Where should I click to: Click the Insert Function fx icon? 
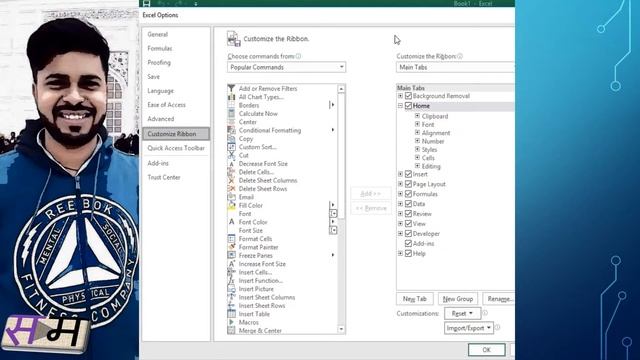point(231,280)
